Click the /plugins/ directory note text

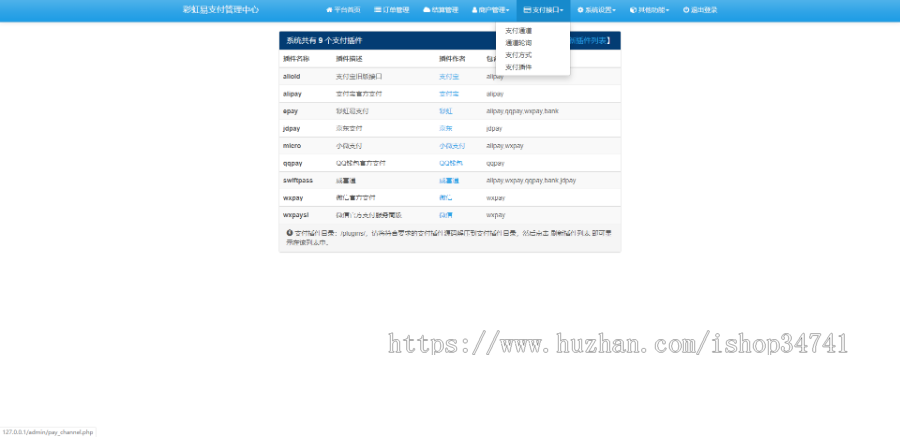pos(451,237)
